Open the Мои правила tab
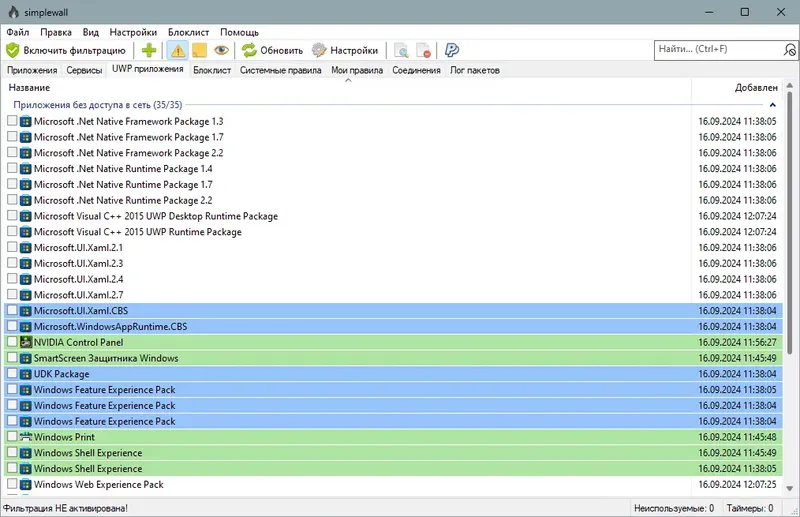Screen dimensions: 800x517 (x=357, y=70)
